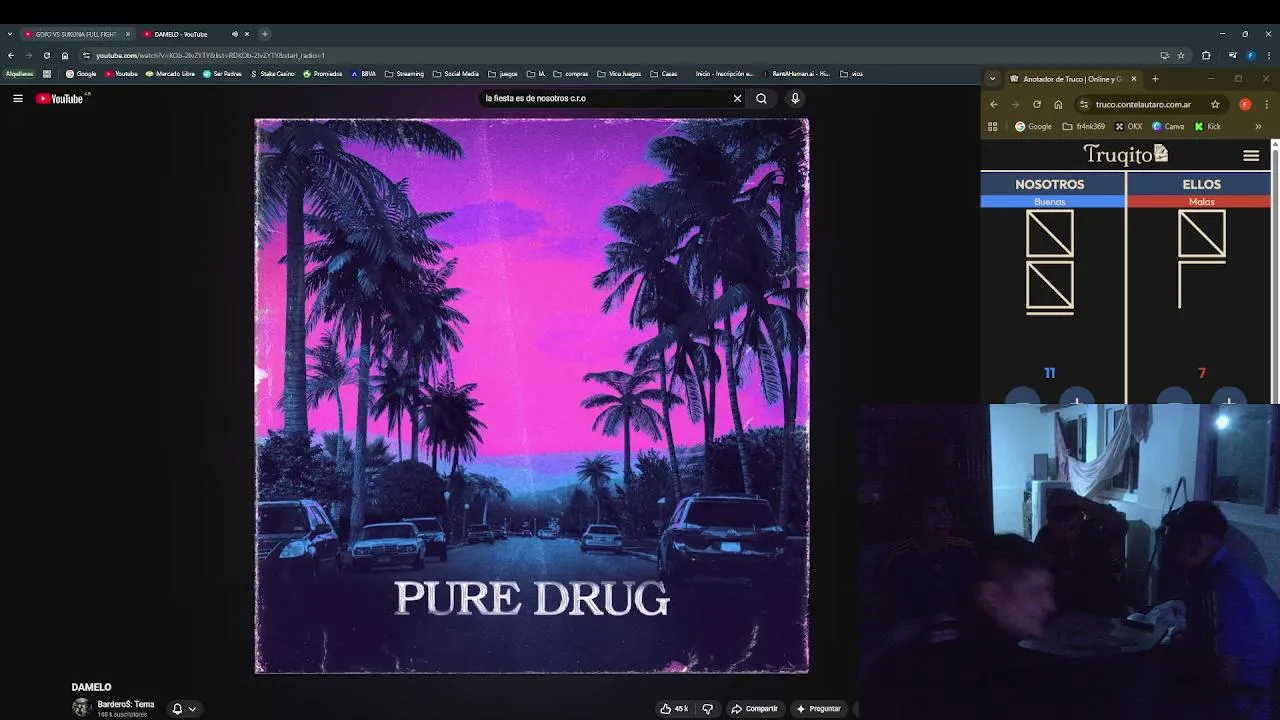Expand the fr4nk369 bookmark folder
The width and height of the screenshot is (1280, 720).
[1084, 126]
